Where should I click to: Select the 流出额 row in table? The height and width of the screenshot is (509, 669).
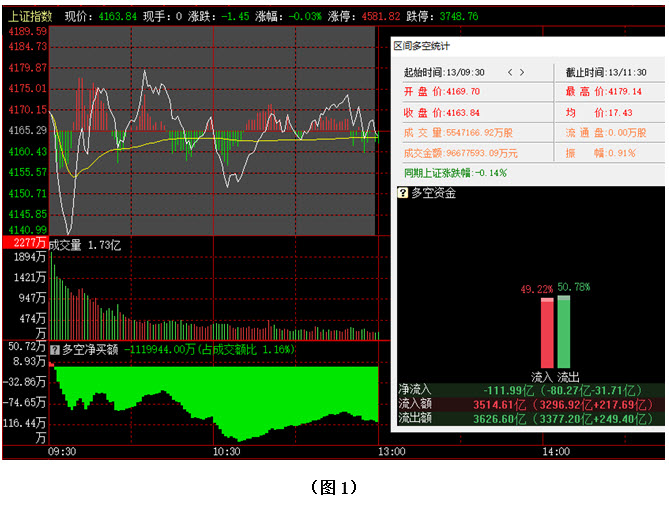click(529, 417)
